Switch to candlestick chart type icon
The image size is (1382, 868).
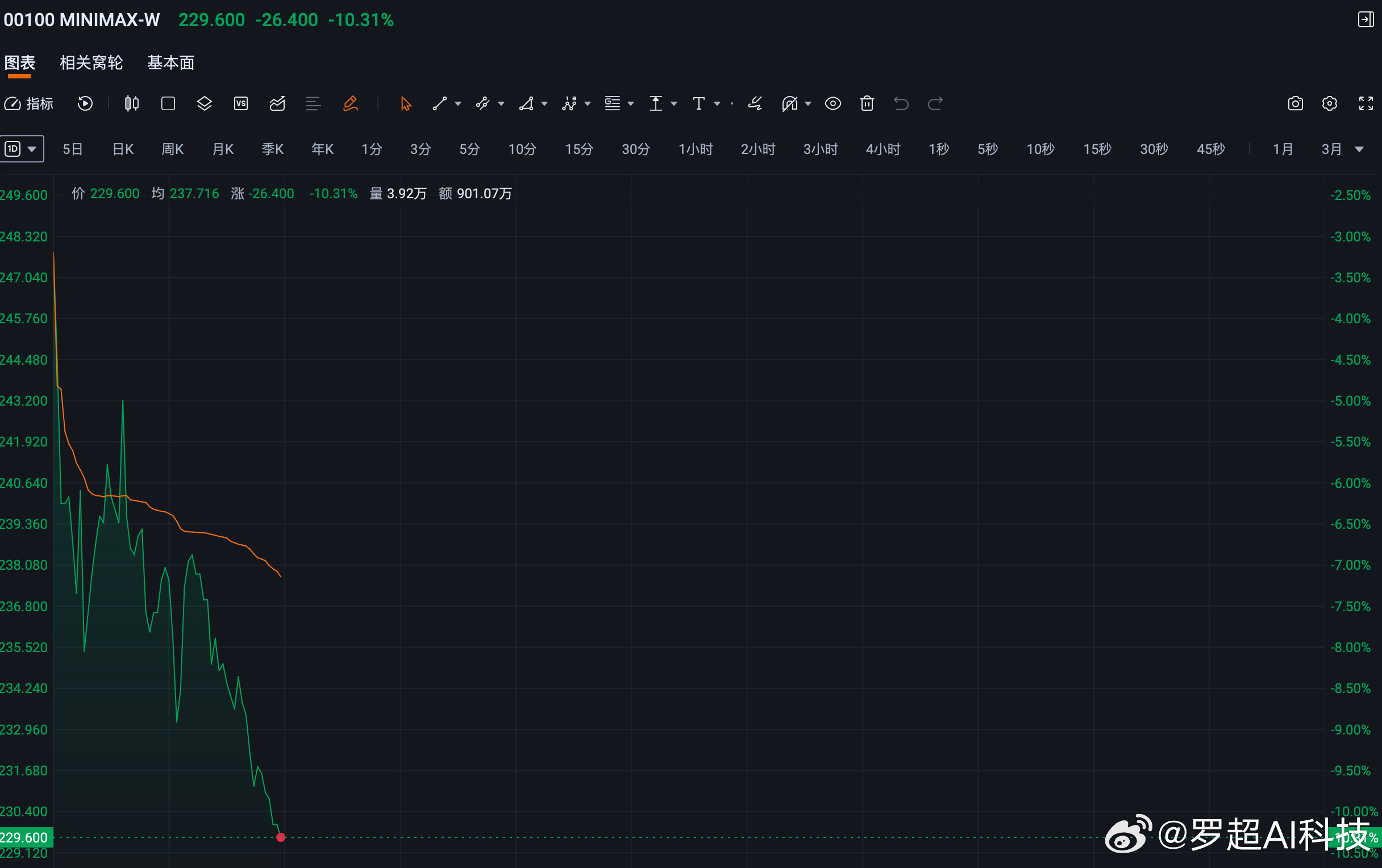(x=132, y=103)
